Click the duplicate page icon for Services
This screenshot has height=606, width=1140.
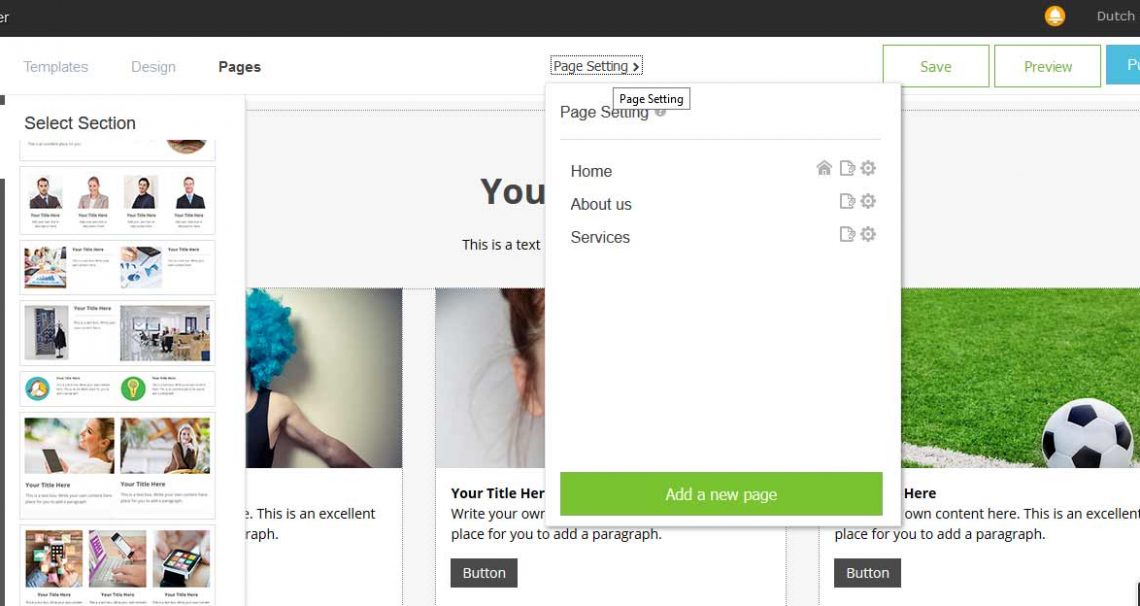pos(847,234)
